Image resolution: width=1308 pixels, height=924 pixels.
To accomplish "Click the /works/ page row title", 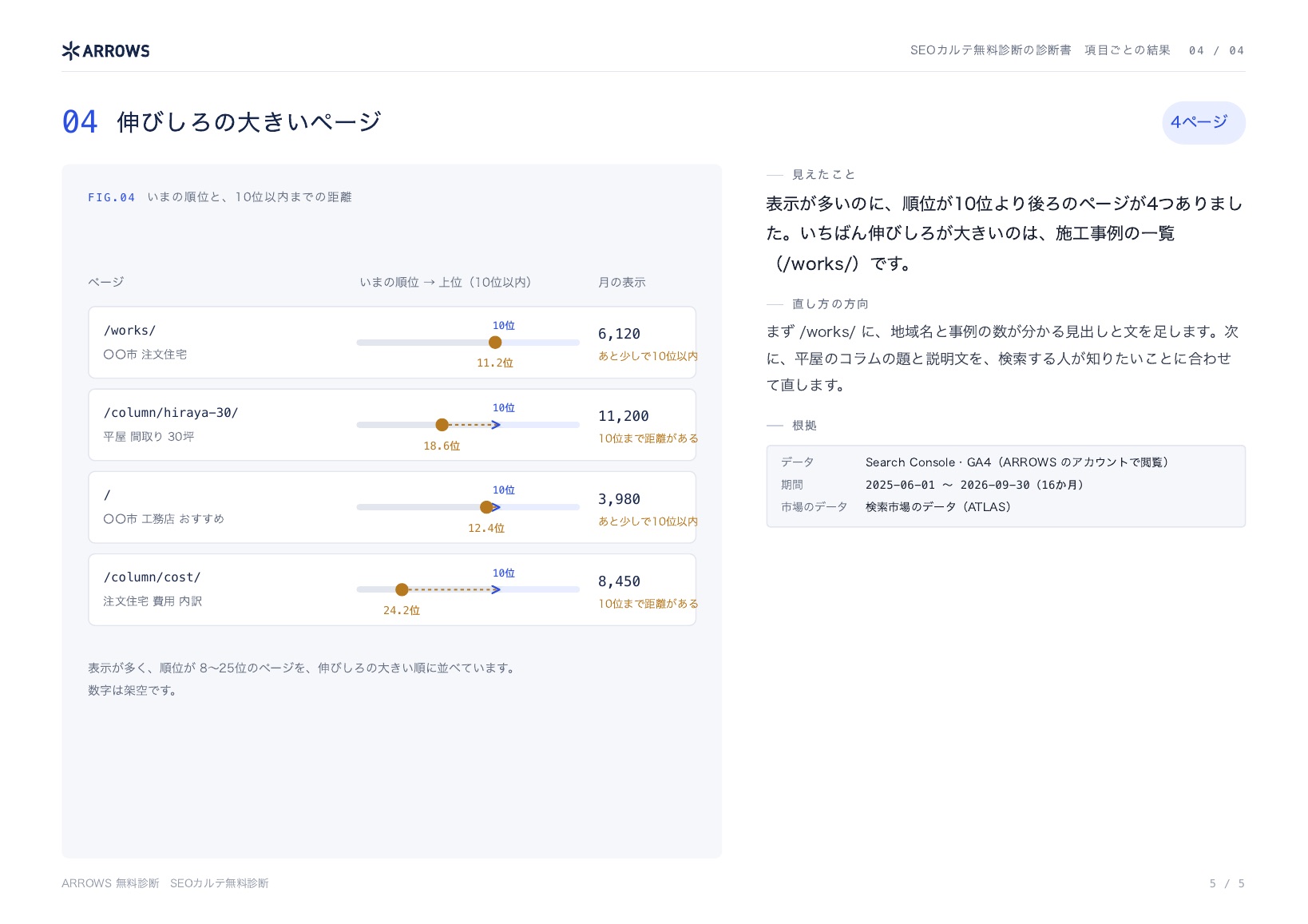I will click(129, 331).
